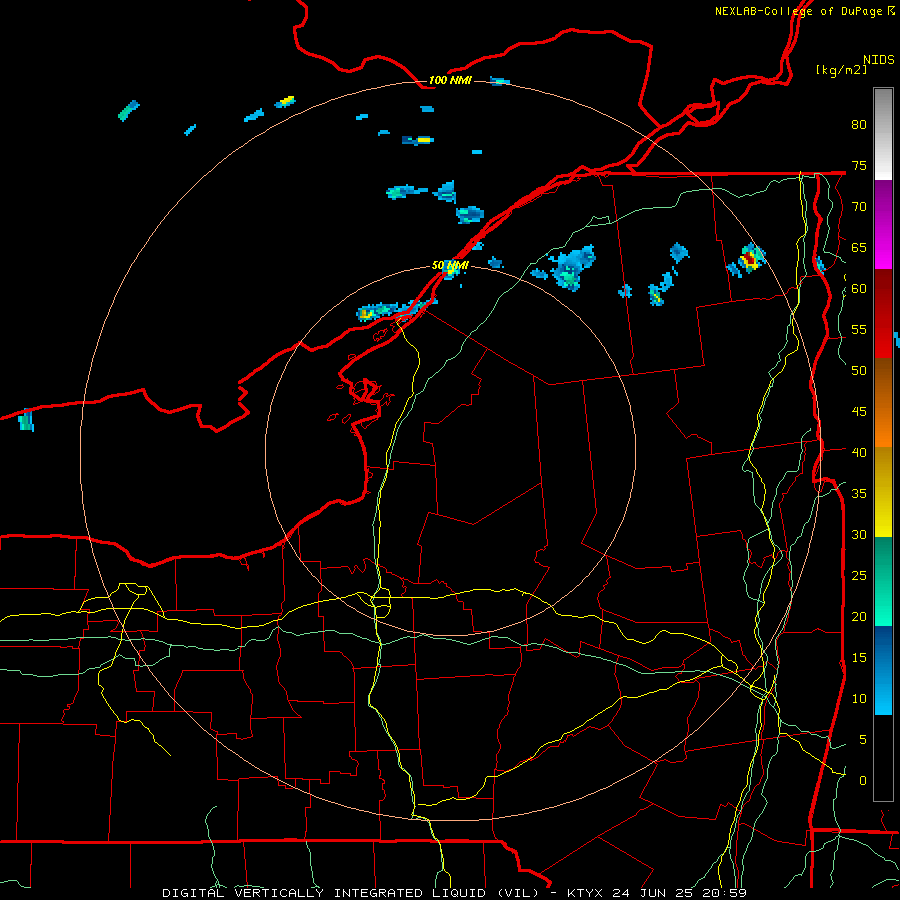Pick the green segment of the color bar

pyautogui.click(x=883, y=581)
